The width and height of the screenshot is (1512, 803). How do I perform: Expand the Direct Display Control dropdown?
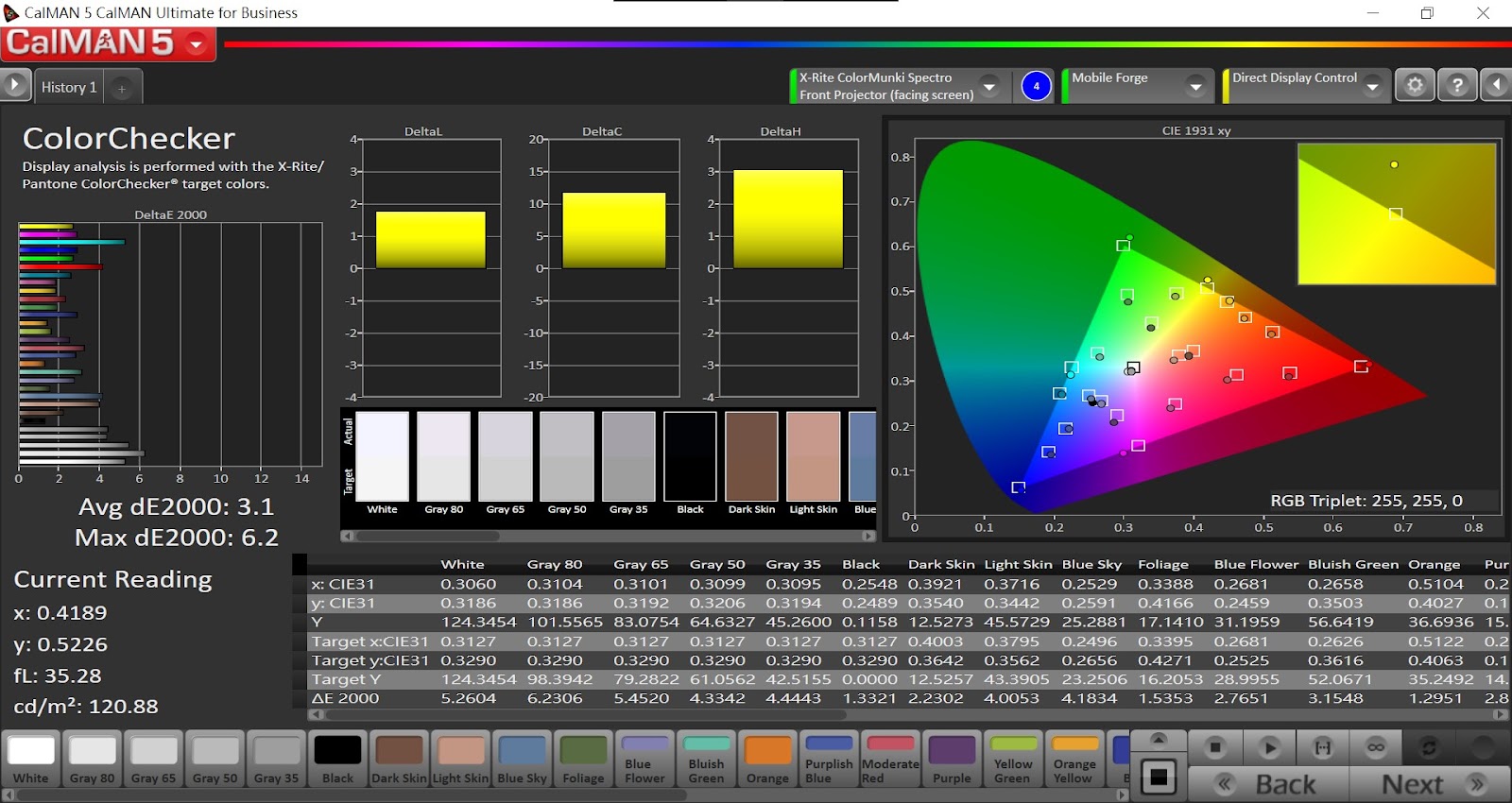click(1373, 86)
